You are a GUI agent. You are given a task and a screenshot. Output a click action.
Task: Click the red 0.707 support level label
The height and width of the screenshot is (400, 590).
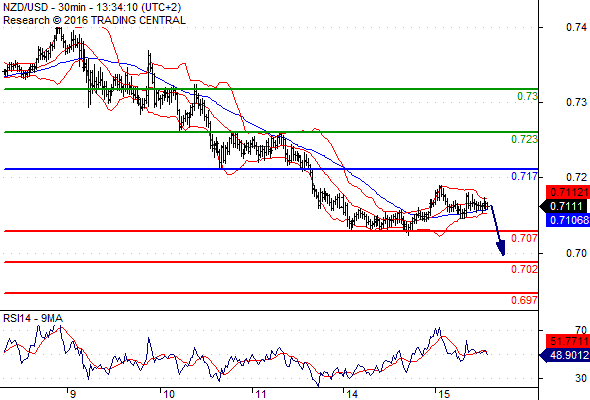click(x=524, y=238)
